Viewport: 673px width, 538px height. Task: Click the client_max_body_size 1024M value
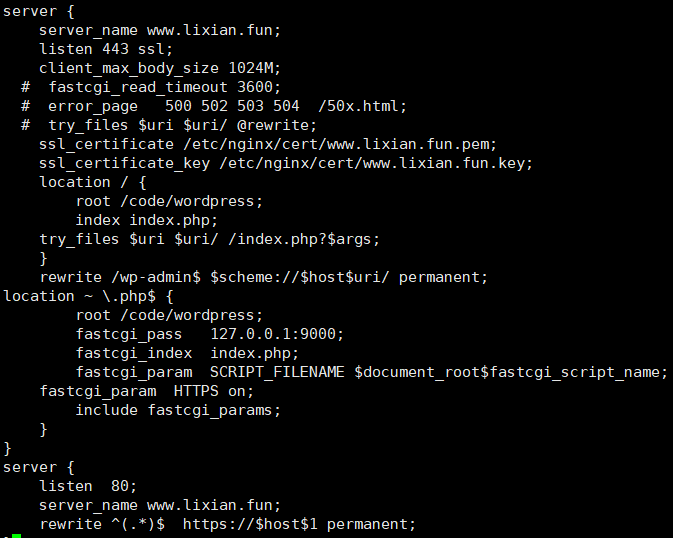coord(255,68)
